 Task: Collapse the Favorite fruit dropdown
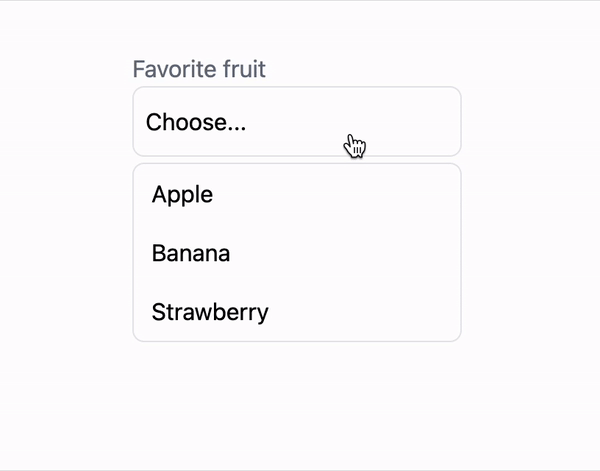click(x=297, y=122)
